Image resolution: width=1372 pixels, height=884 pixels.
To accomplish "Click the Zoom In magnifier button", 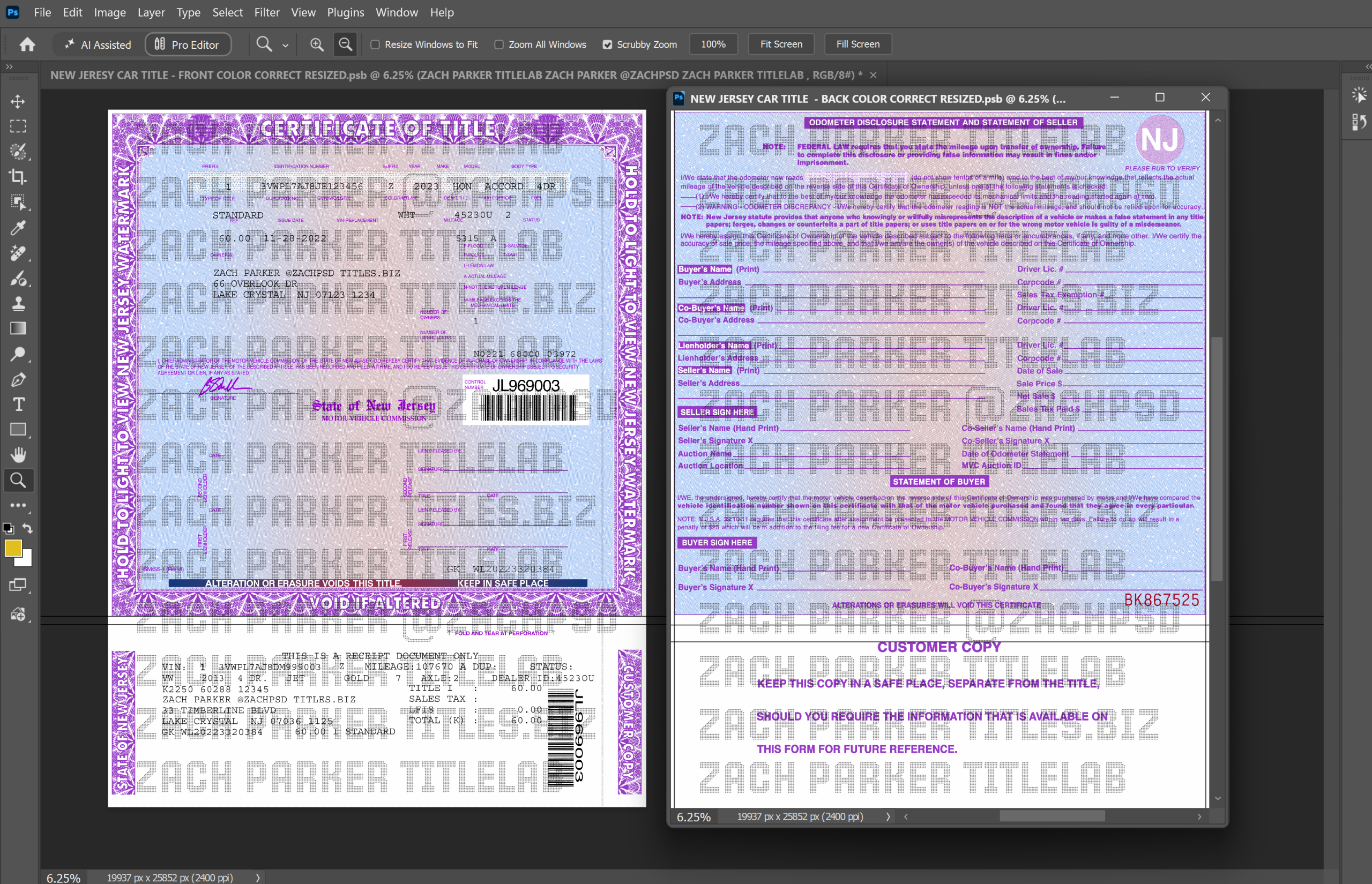I will coord(317,44).
